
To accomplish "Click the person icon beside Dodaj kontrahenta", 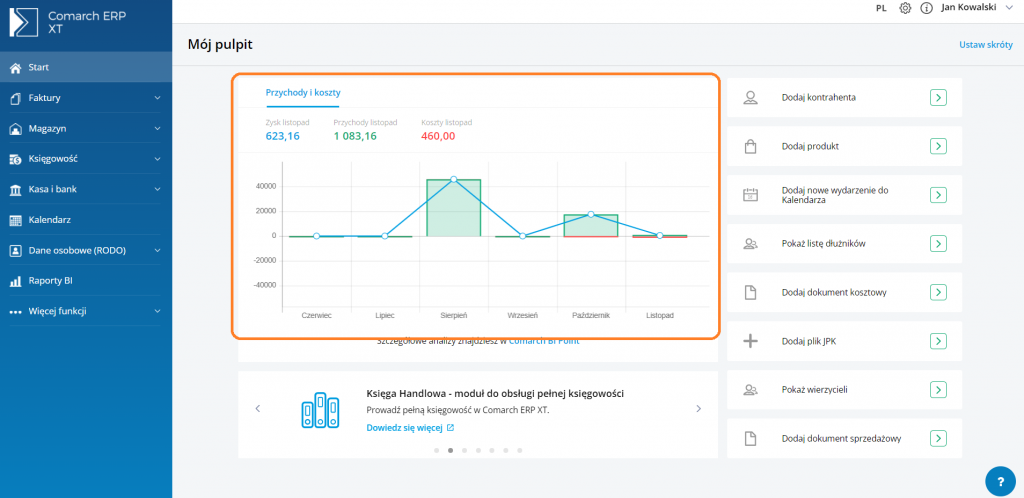I will pyautogui.click(x=750, y=98).
